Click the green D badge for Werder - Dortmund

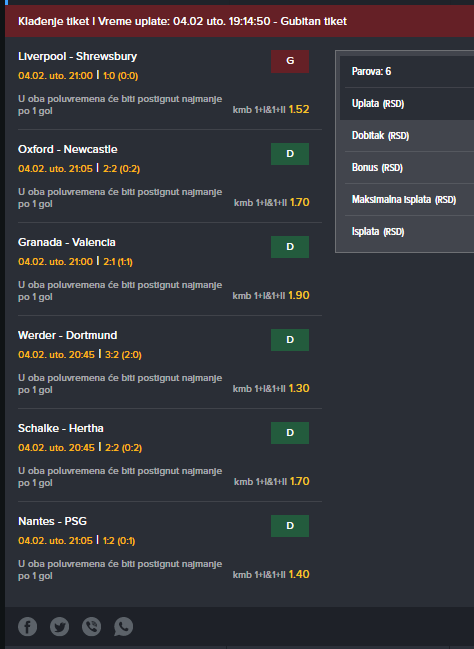tap(290, 340)
